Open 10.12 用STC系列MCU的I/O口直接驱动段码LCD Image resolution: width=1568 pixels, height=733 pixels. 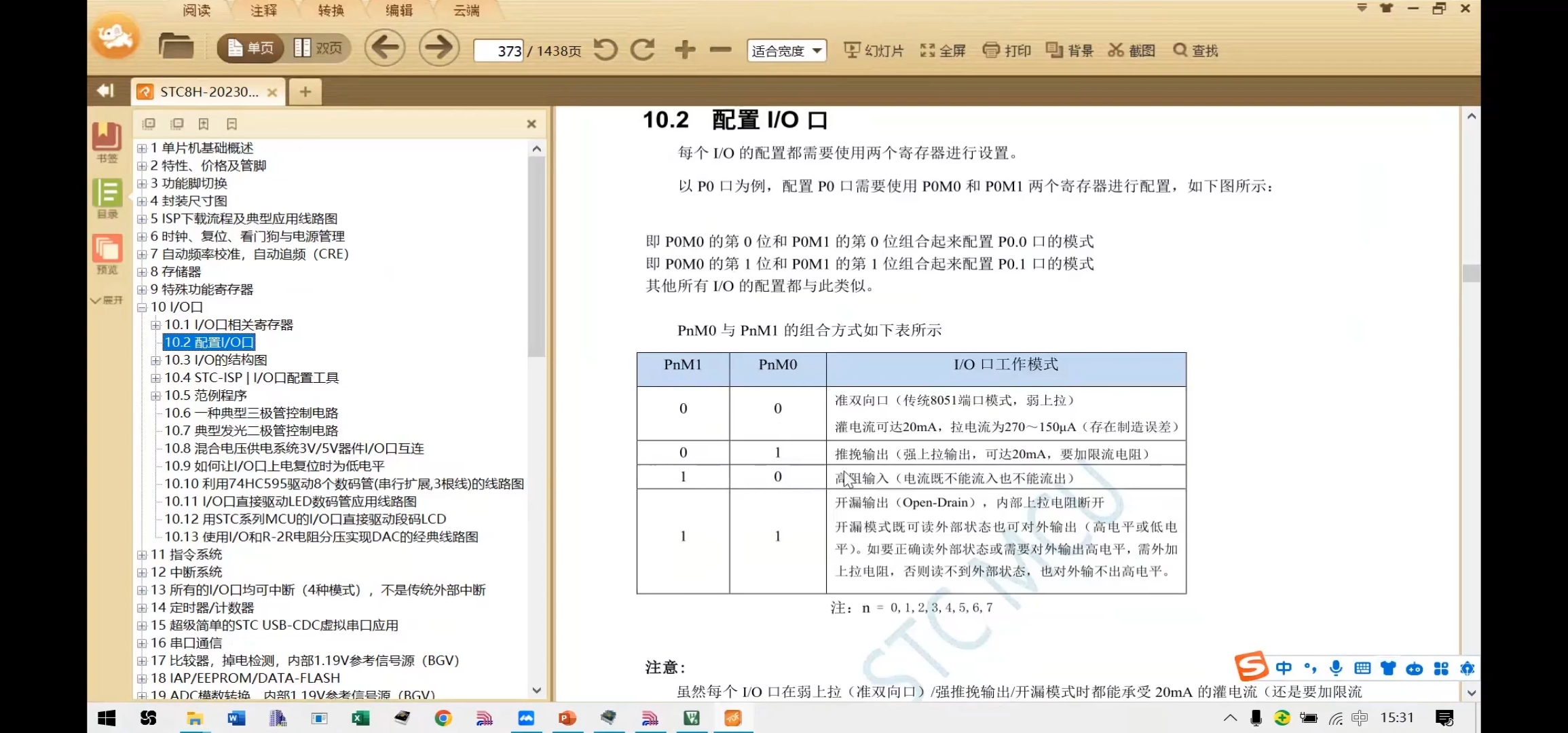coord(305,519)
